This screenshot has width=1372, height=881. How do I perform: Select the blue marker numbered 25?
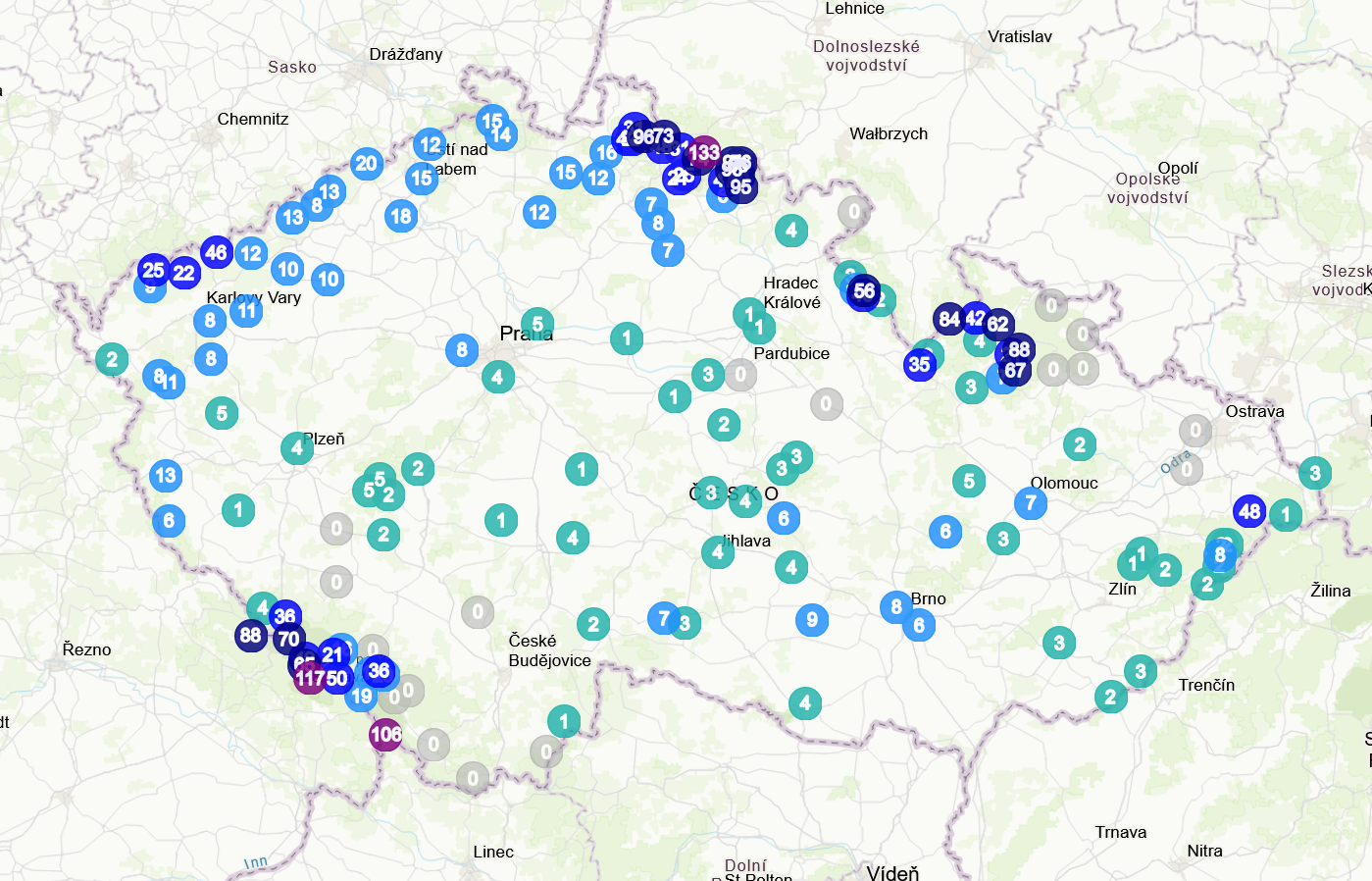click(x=154, y=270)
